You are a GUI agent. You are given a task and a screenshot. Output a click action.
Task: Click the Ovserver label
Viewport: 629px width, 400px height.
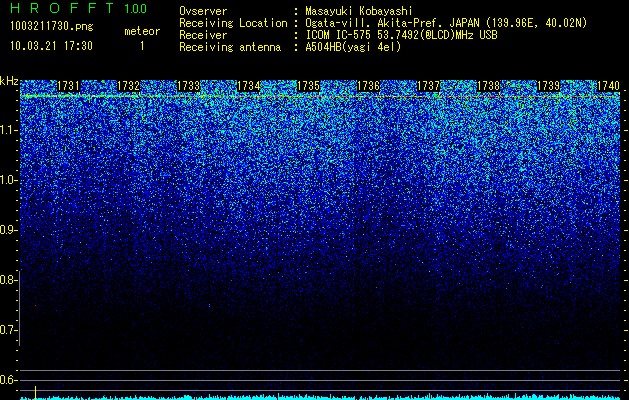(x=203, y=11)
